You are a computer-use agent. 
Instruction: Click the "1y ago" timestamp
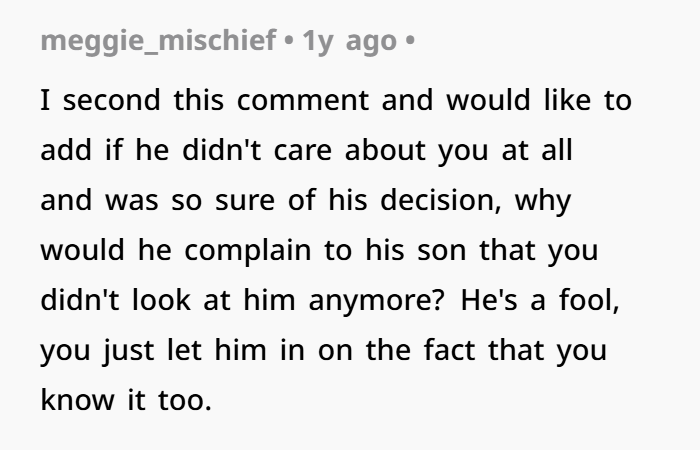(350, 42)
